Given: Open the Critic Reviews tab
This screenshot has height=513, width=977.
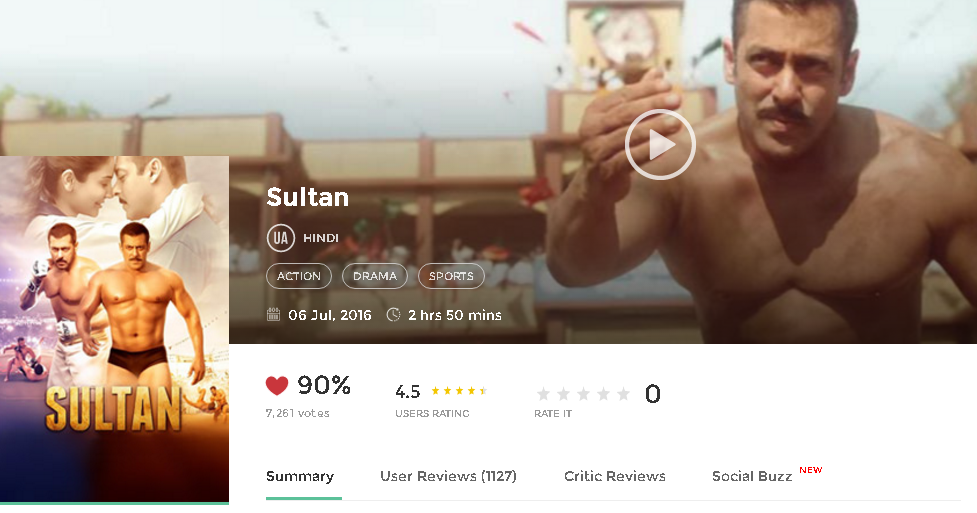Looking at the screenshot, I should pyautogui.click(x=615, y=476).
